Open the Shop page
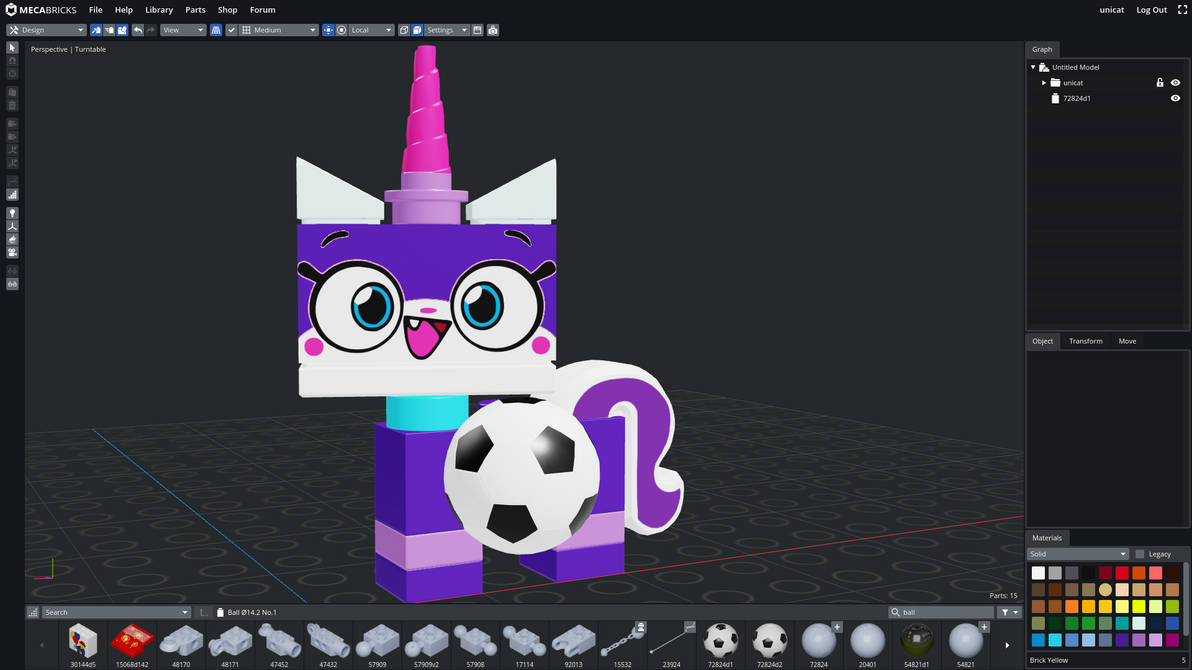This screenshot has height=670, width=1192. pos(227,9)
